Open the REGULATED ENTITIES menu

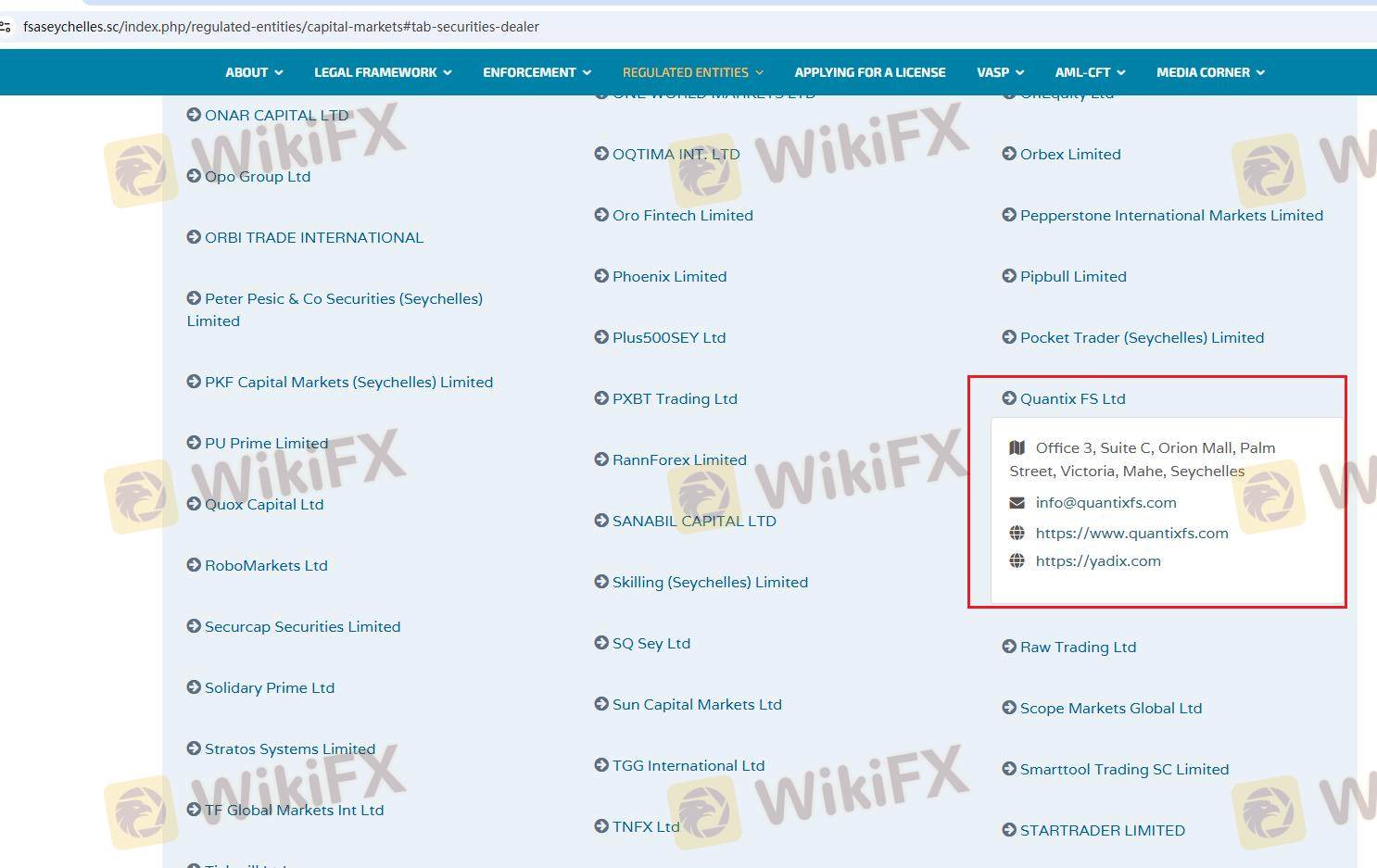click(x=692, y=72)
